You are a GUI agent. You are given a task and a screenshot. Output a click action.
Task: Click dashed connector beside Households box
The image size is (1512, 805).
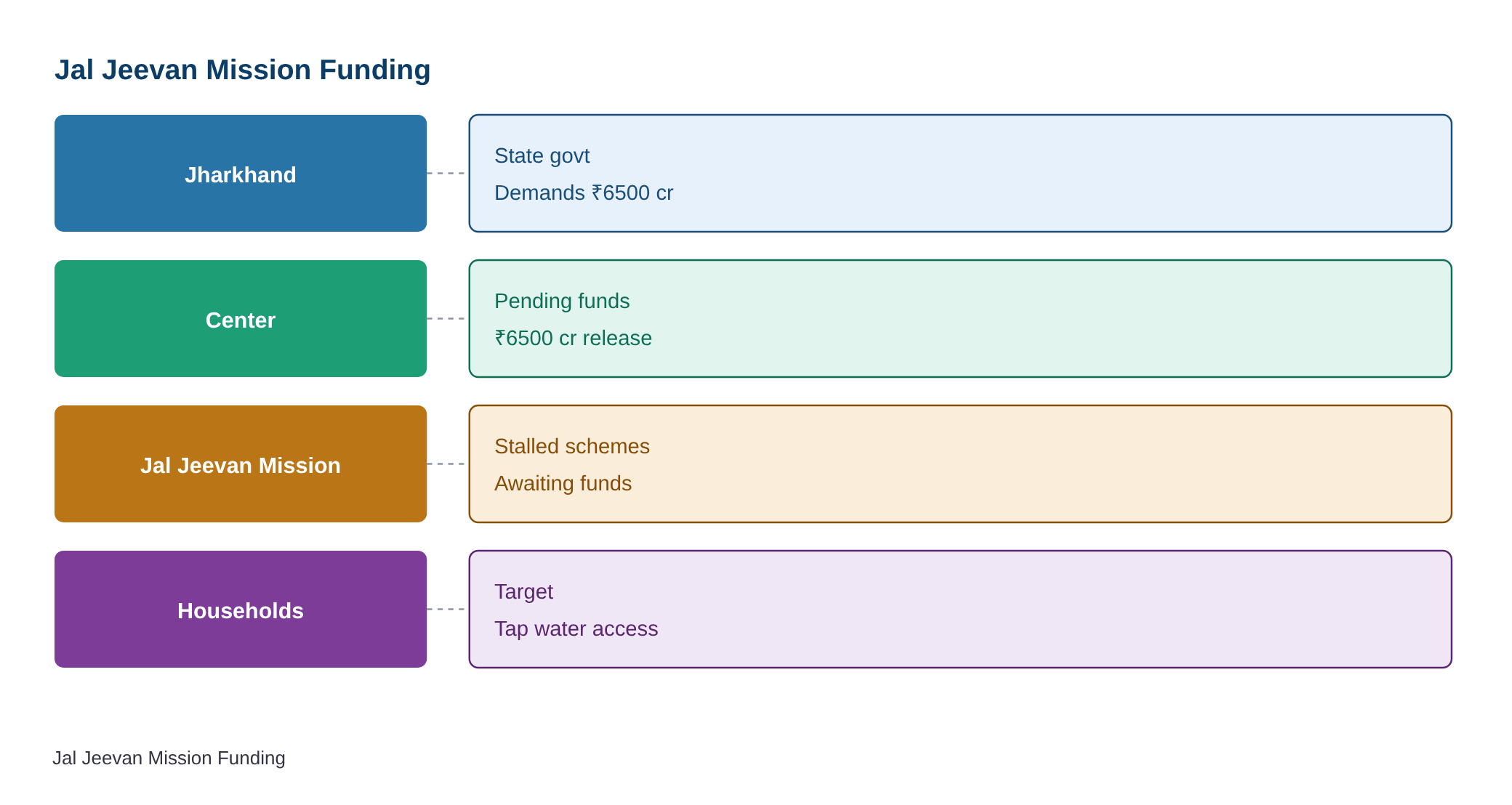[448, 609]
